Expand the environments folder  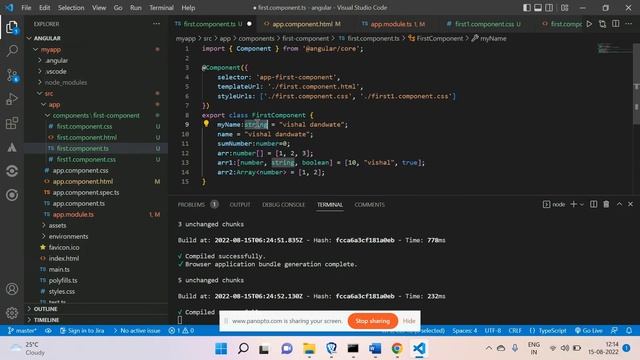(68, 236)
